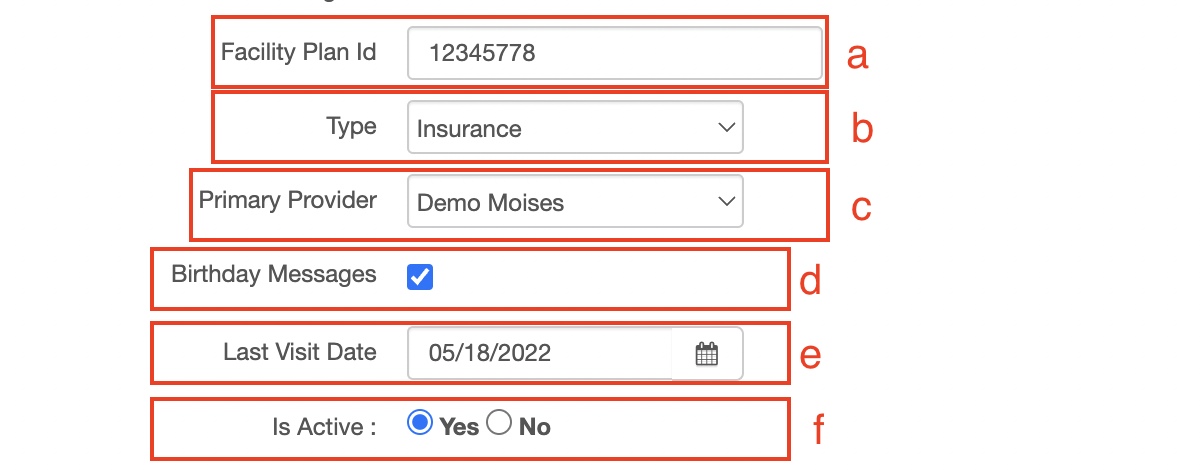
Task: Click the Last Visit Date field showing 05/18/2022
Action: click(x=540, y=353)
